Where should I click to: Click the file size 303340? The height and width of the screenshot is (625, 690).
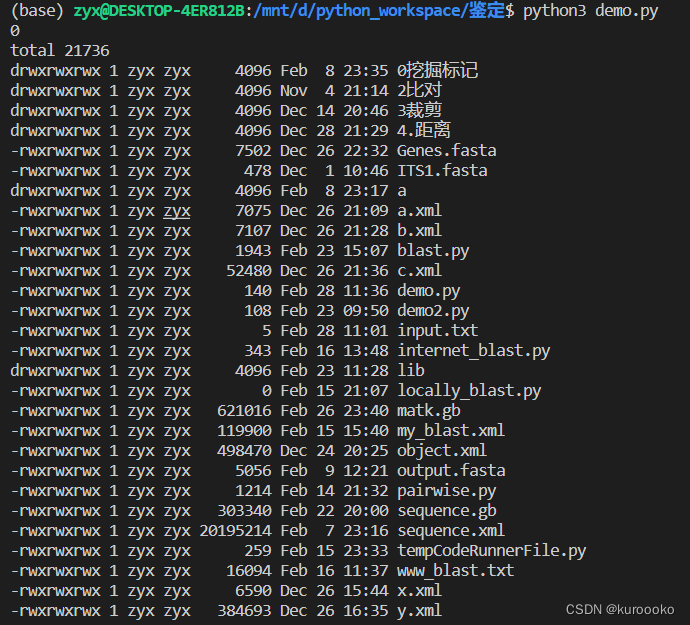click(244, 511)
